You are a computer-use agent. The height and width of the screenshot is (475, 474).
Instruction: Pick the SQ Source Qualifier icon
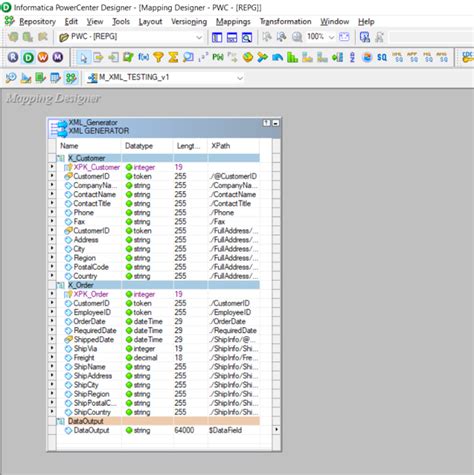[x=382, y=57]
